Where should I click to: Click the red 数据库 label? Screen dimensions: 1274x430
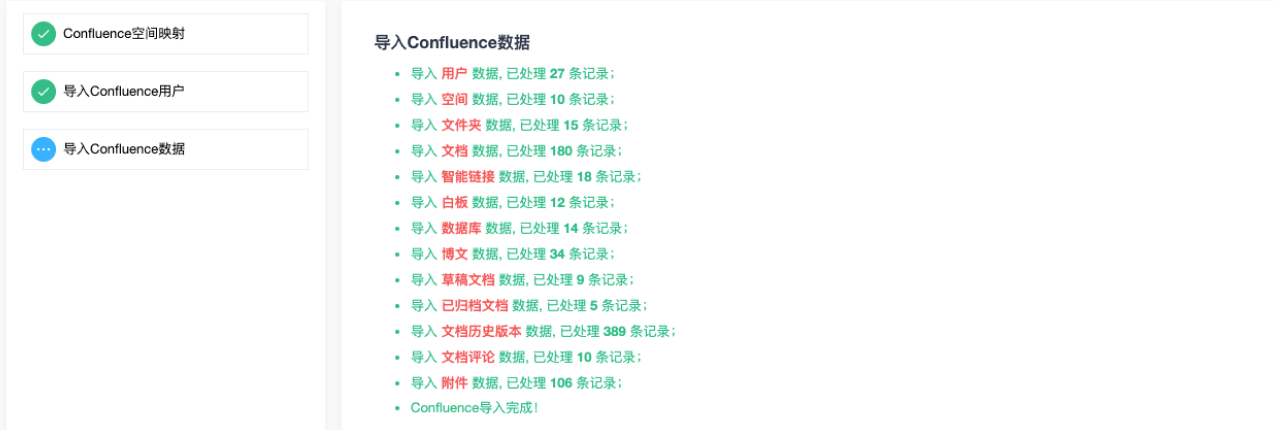pos(461,228)
